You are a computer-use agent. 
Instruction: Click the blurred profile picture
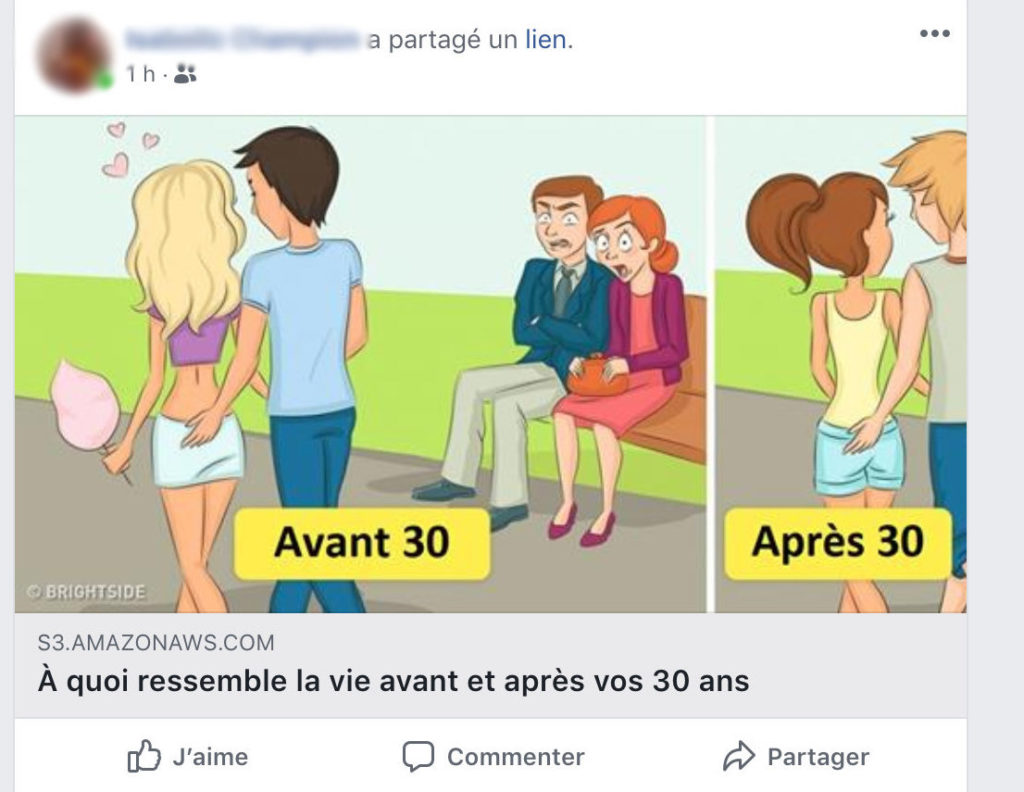point(73,53)
